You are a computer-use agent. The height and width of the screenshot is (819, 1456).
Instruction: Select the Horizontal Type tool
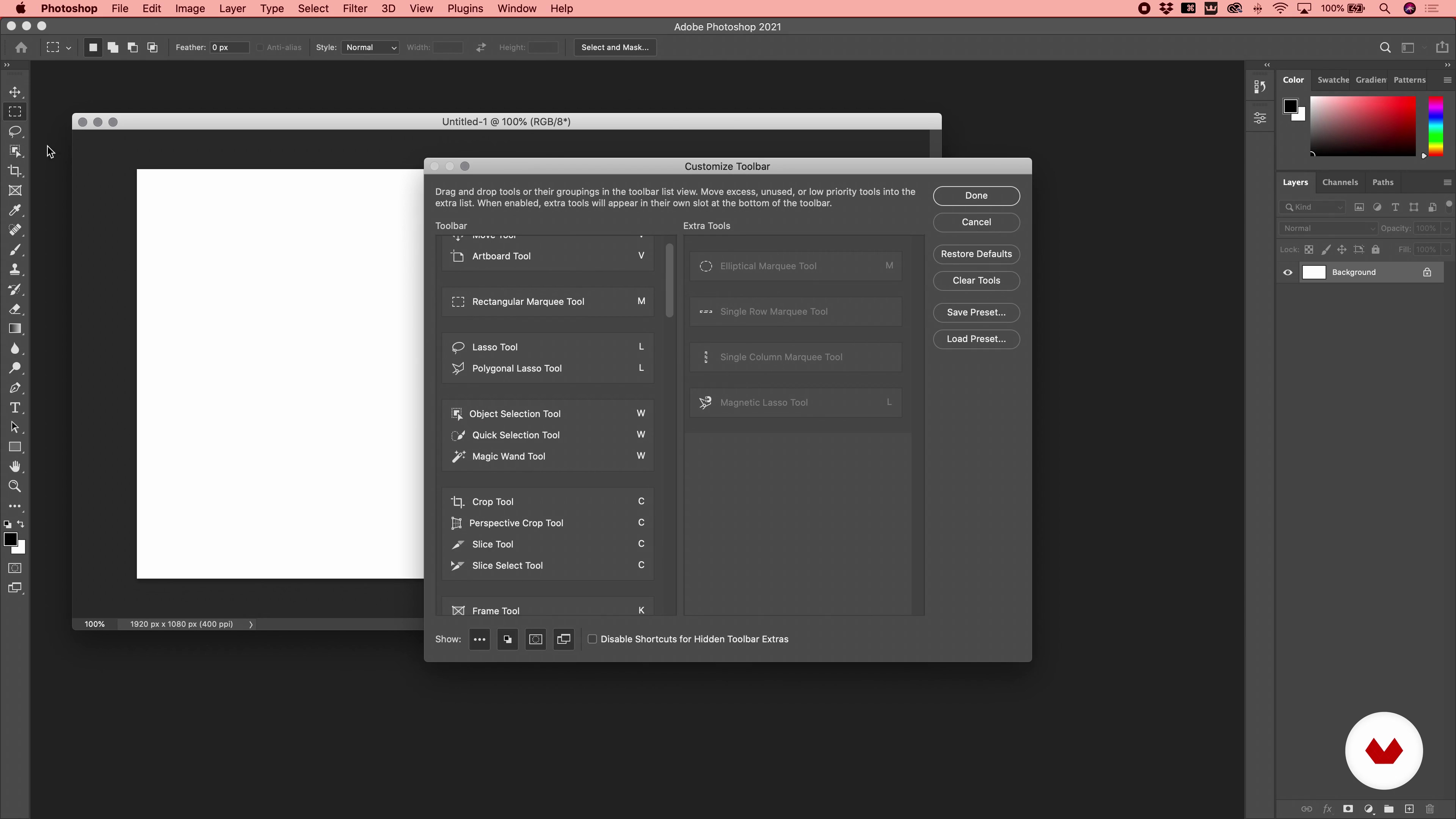pyautogui.click(x=15, y=408)
